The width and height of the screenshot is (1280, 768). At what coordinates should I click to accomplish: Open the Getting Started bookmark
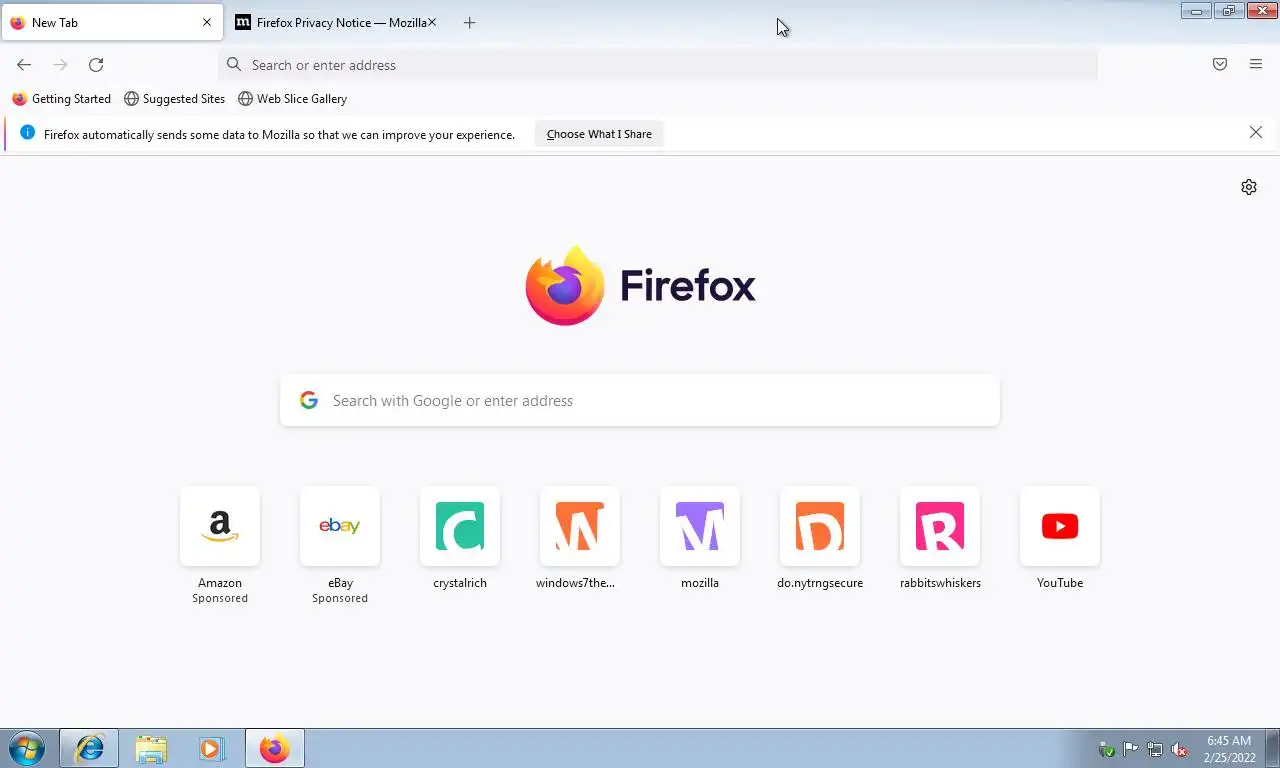62,99
